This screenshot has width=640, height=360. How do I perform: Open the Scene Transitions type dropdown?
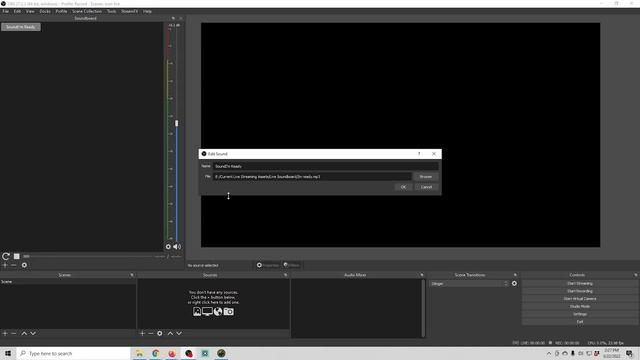(x=469, y=284)
